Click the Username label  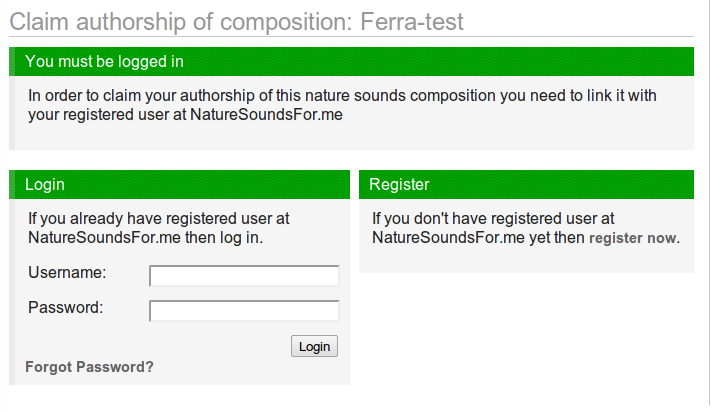click(67, 272)
